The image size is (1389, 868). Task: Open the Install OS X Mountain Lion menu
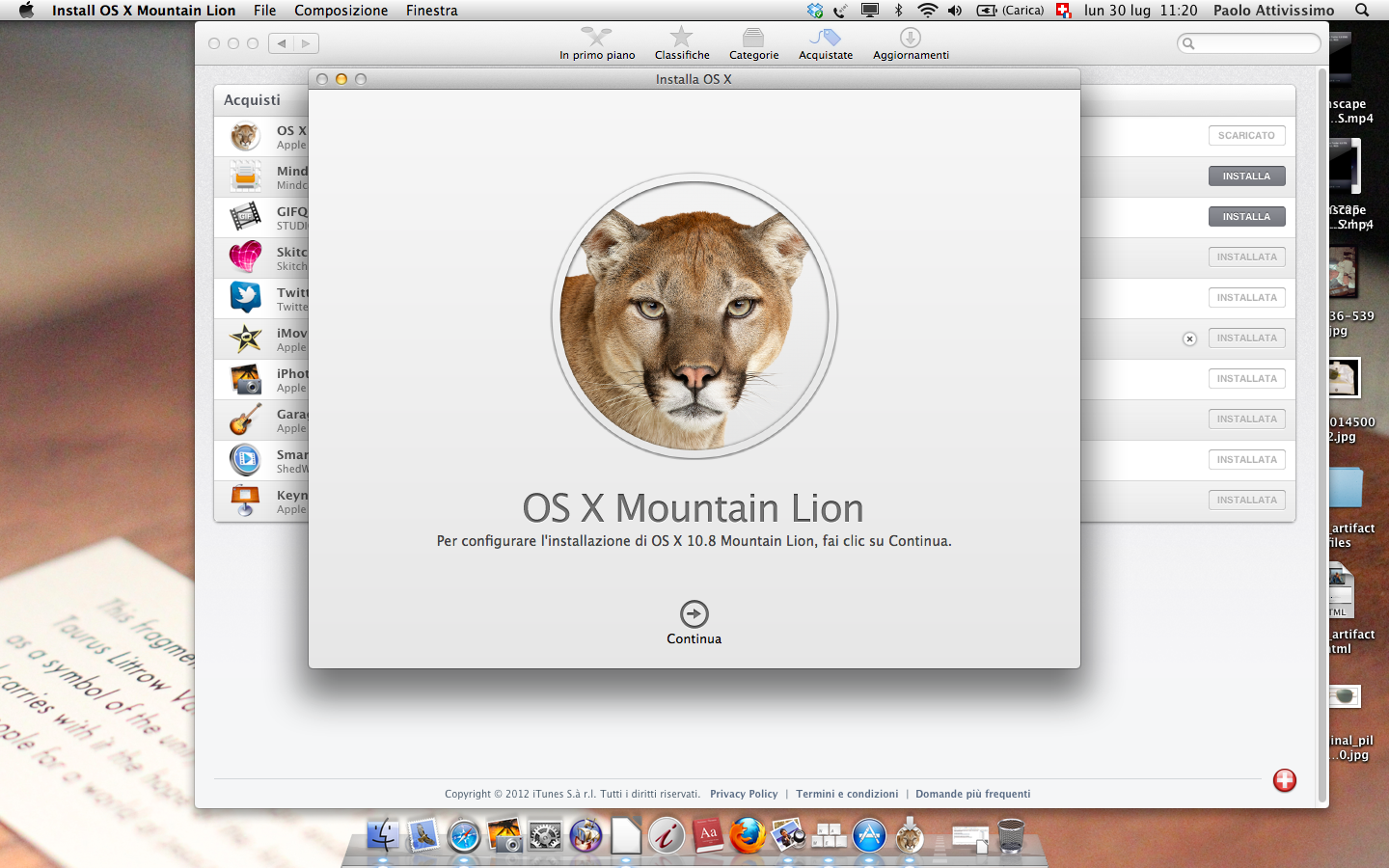click(144, 11)
